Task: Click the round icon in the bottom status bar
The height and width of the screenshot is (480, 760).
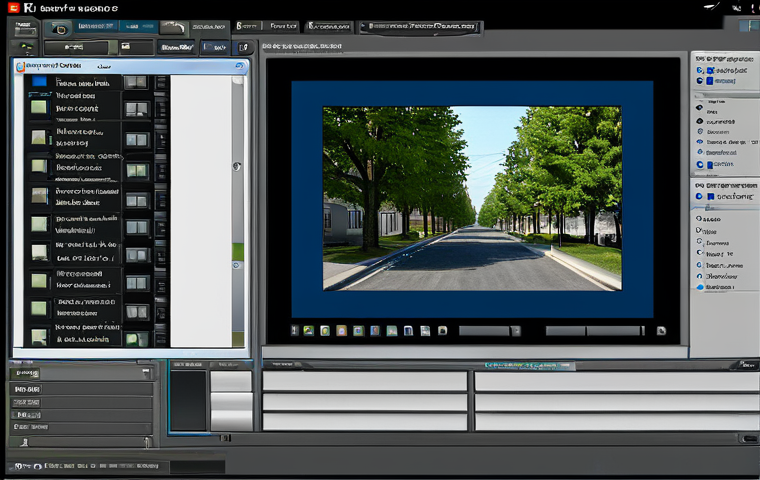Action: point(37,466)
